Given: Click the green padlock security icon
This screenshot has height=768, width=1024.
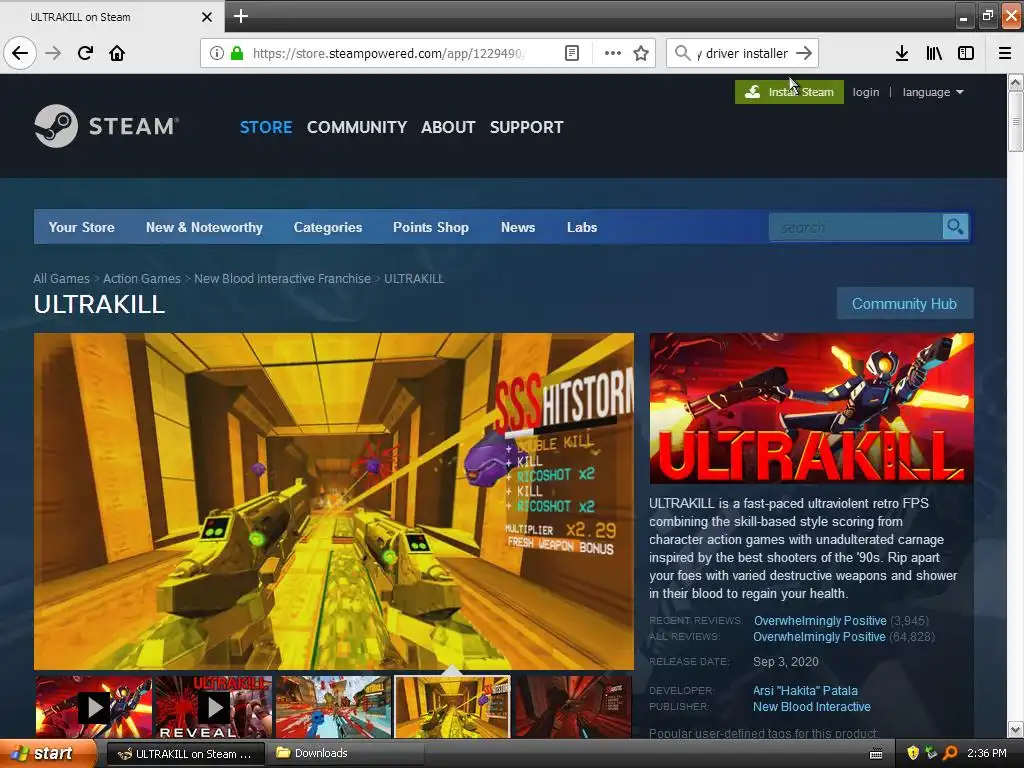Looking at the screenshot, I should (x=237, y=53).
